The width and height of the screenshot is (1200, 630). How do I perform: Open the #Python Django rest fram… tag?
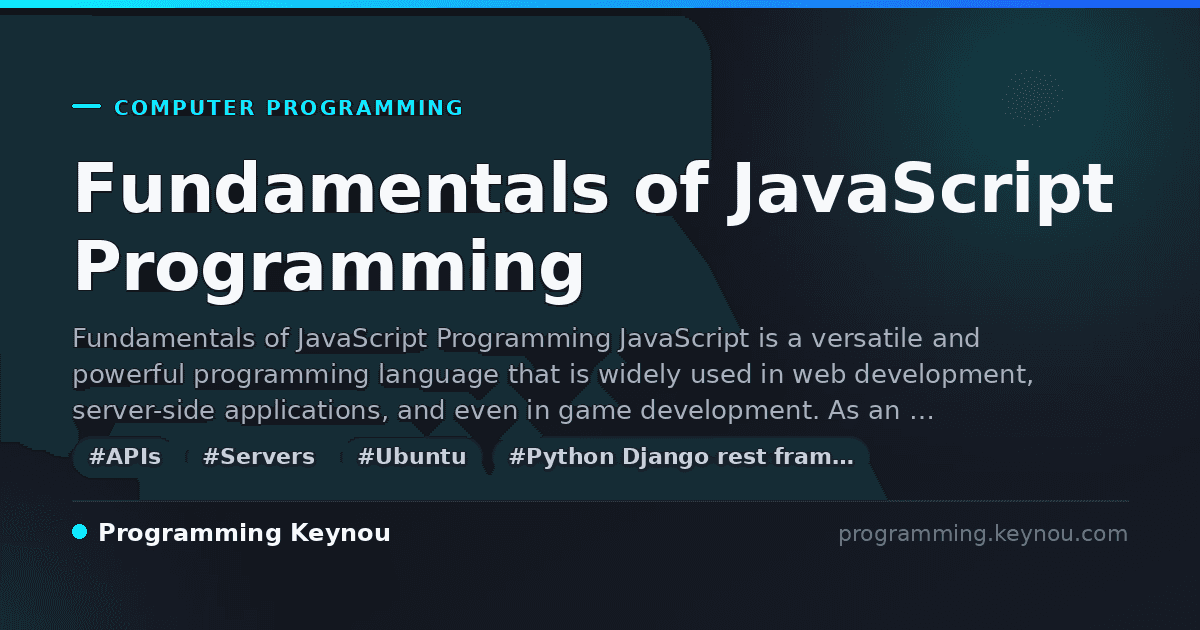681,457
